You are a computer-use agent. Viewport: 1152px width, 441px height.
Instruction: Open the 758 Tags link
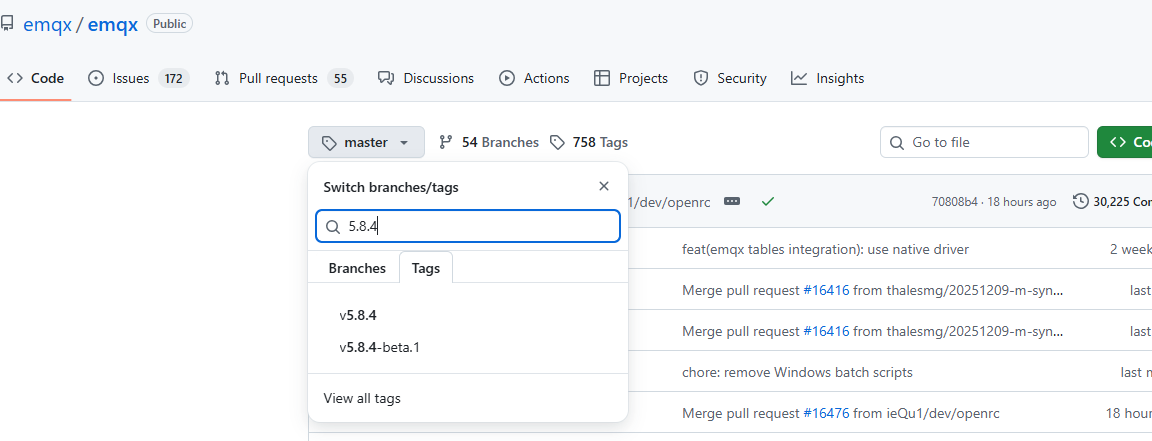[589, 142]
